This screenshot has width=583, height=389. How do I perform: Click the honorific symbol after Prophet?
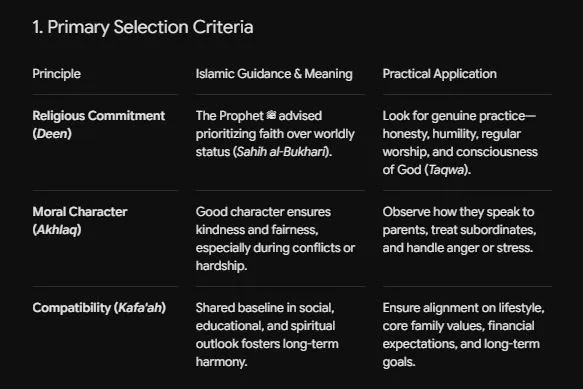(x=271, y=116)
